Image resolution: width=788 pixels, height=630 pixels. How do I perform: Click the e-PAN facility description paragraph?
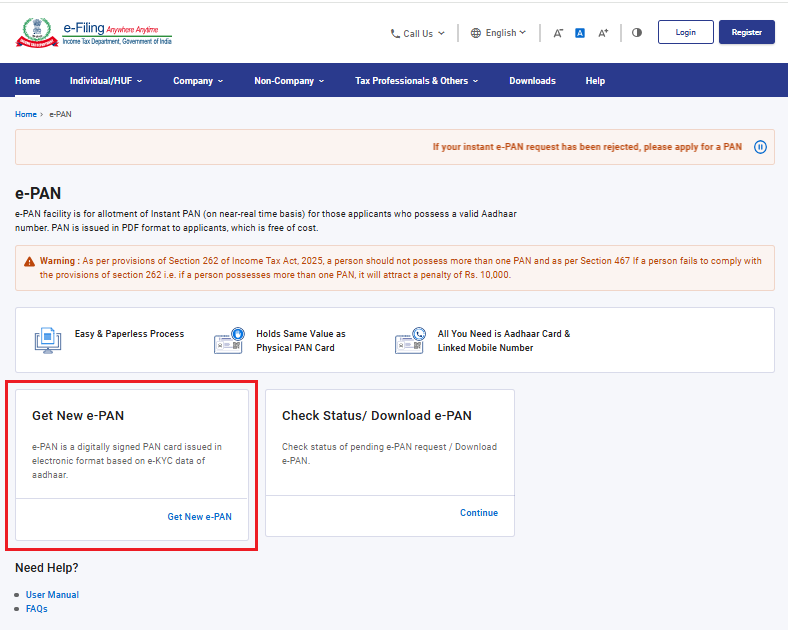pyautogui.click(x=266, y=221)
